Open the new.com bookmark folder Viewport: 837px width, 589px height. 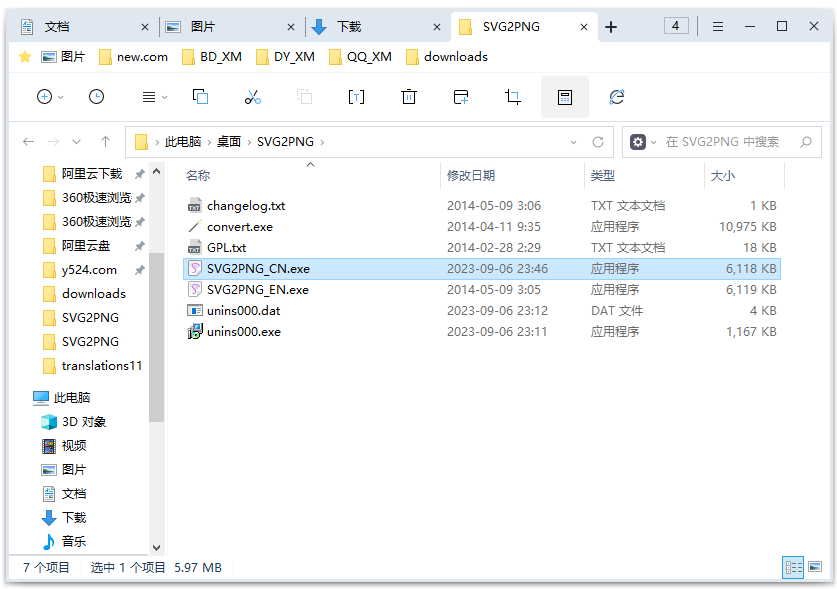(133, 57)
